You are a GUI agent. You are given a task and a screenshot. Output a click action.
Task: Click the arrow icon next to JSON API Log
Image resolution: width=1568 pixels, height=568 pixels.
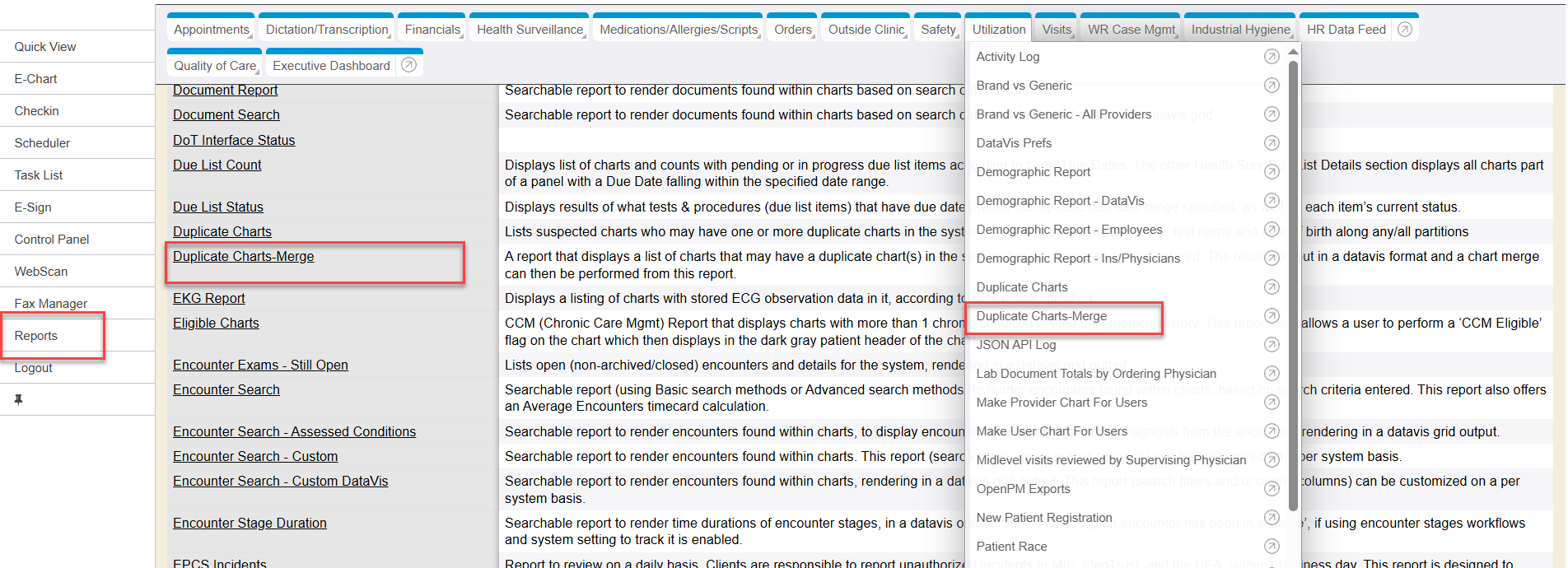[x=1272, y=345]
